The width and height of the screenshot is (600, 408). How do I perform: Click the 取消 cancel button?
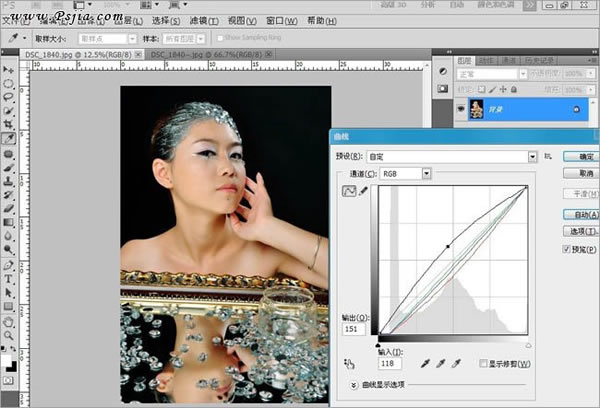581,173
